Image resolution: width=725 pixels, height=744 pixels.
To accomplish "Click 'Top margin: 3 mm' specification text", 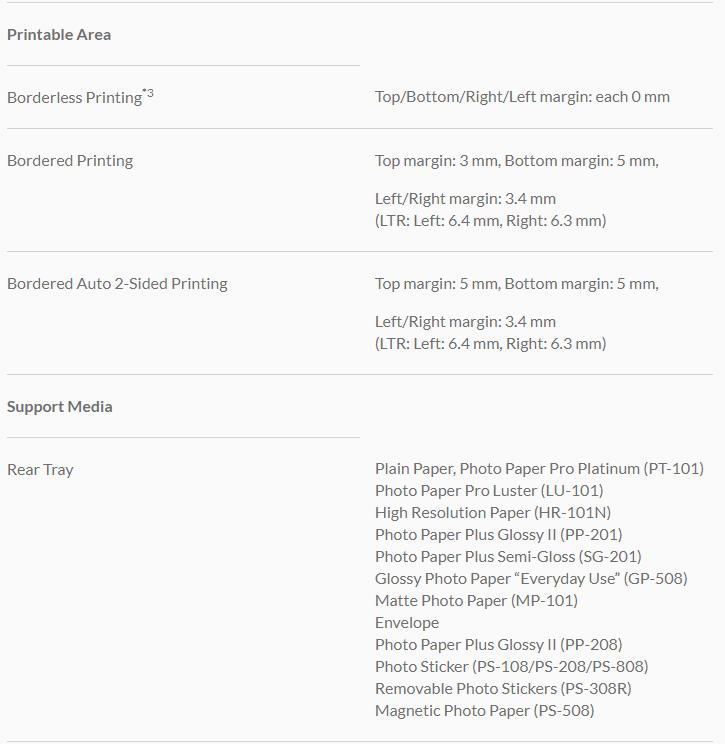I will tap(437, 161).
